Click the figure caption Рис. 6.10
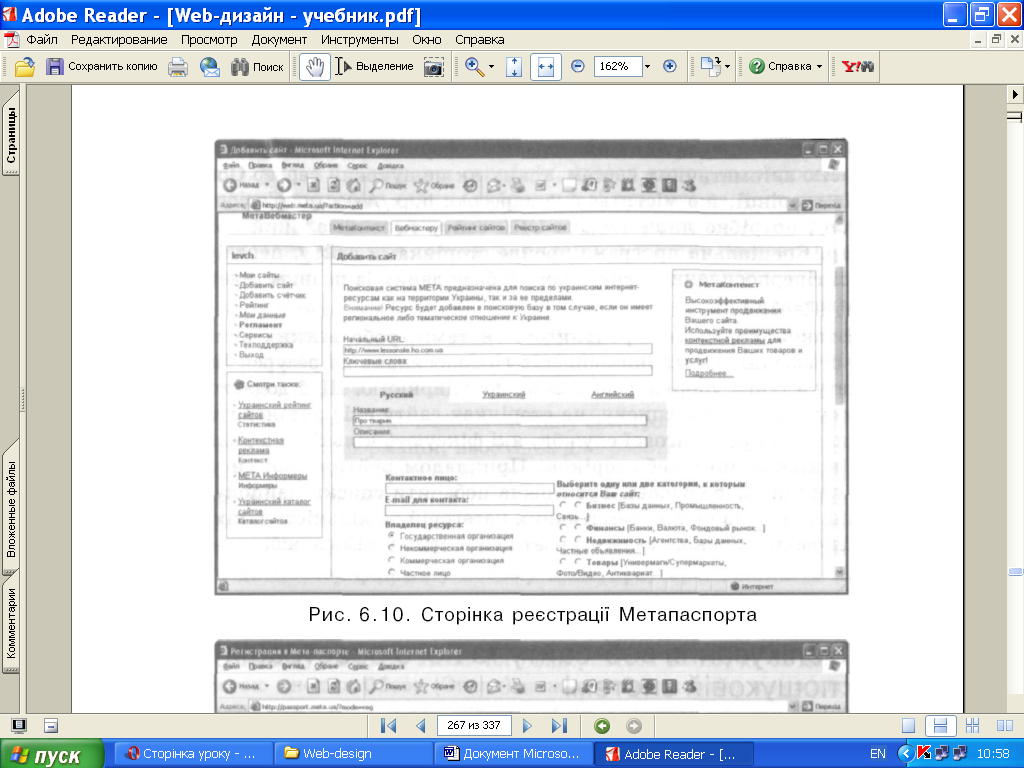Screen dimensions: 1024x768 coord(532,615)
